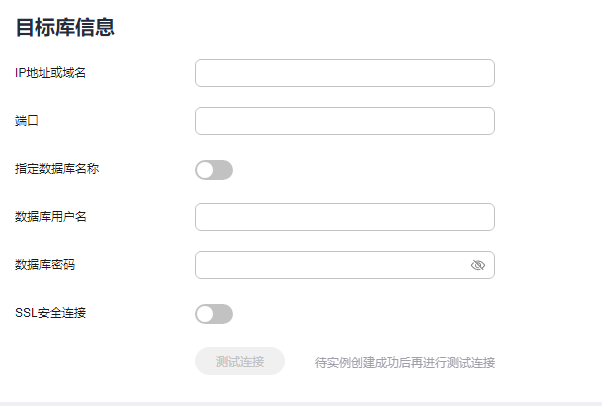Select the 指定数据库名称 label text
Image resolution: width=602 pixels, height=406 pixels.
(x=57, y=169)
